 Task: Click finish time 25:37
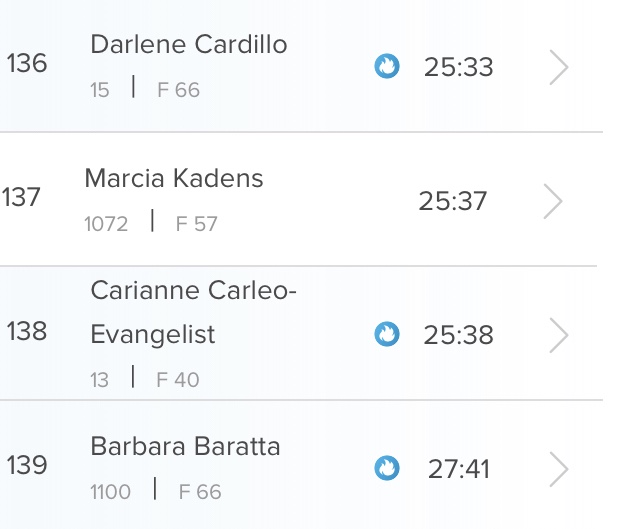453,201
